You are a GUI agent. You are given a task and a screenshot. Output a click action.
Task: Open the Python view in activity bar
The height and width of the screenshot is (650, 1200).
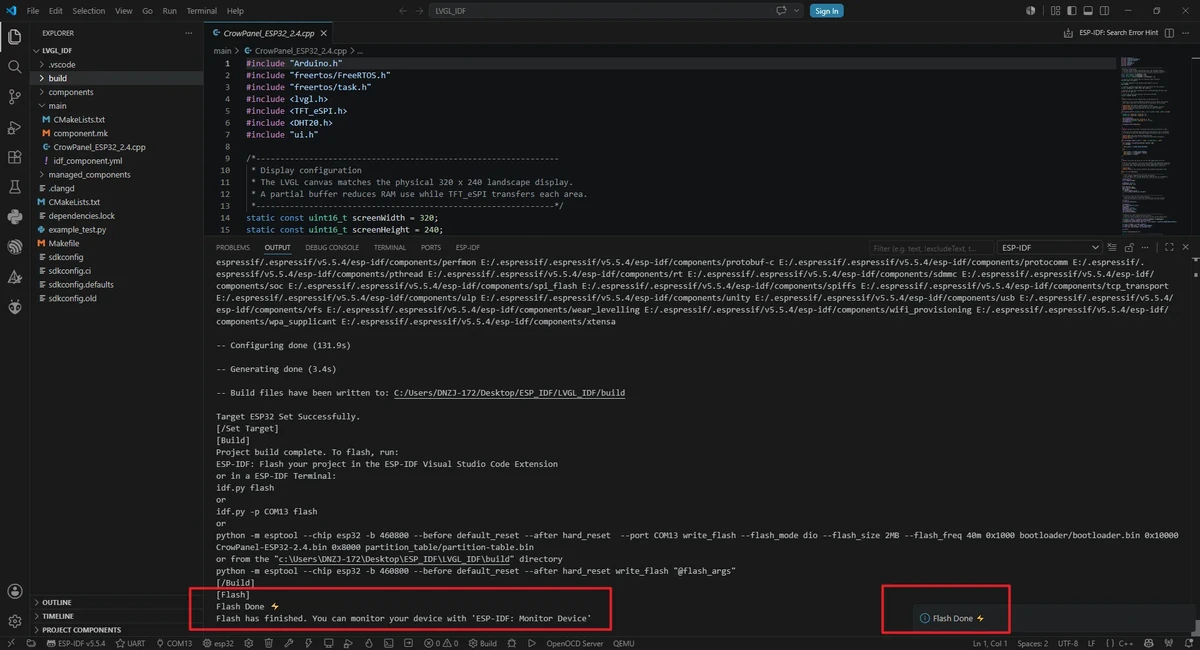pos(14,217)
